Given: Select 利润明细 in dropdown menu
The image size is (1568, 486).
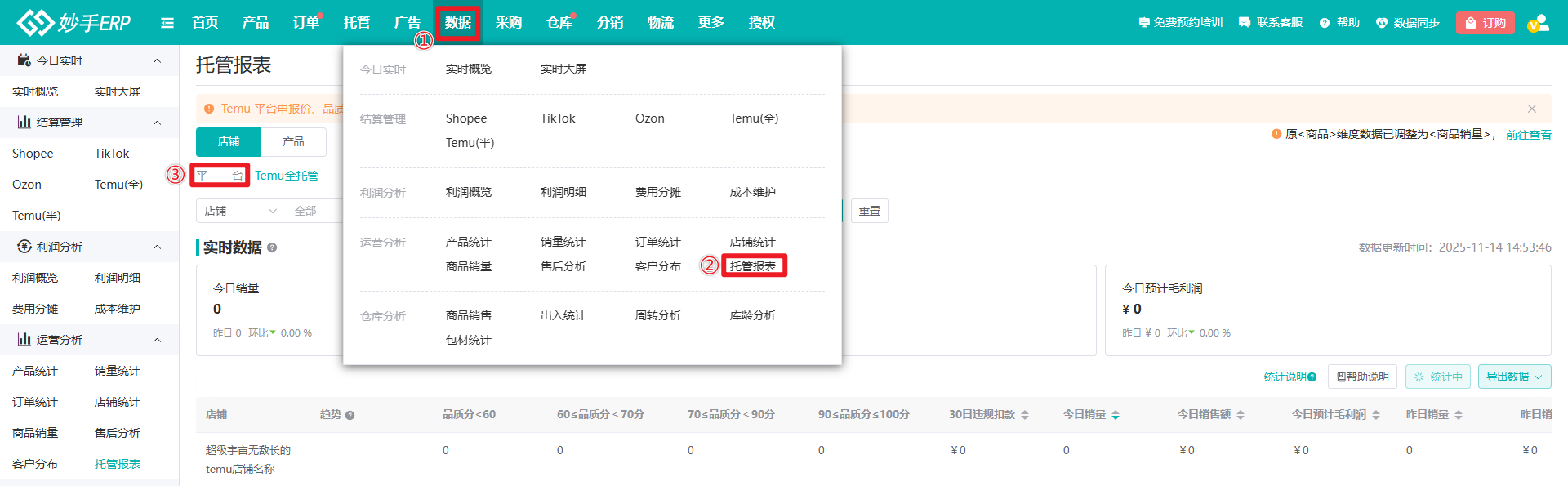Looking at the screenshot, I should [563, 192].
